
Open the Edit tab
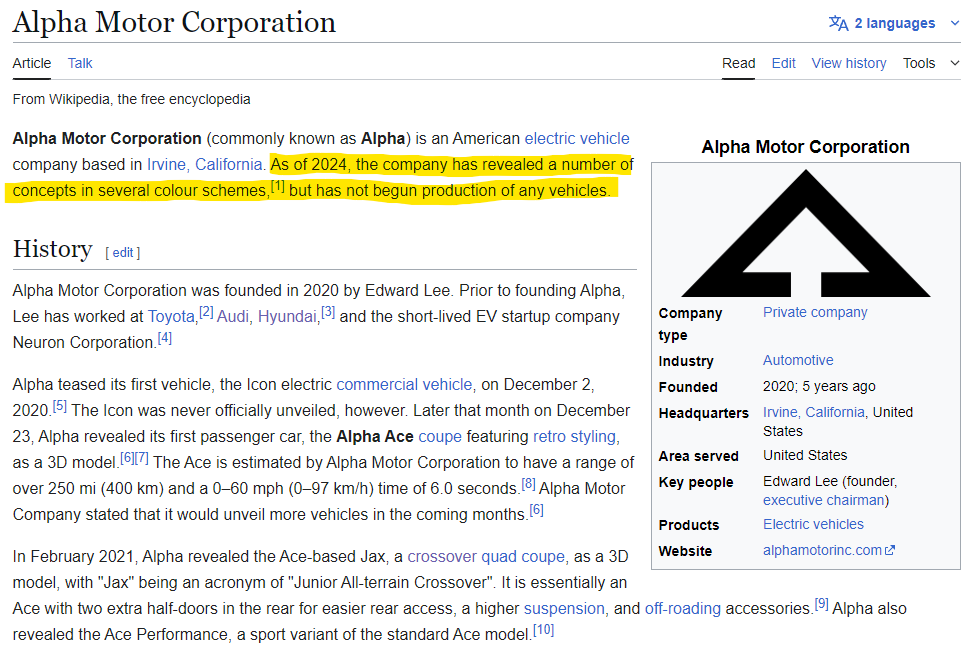[784, 63]
